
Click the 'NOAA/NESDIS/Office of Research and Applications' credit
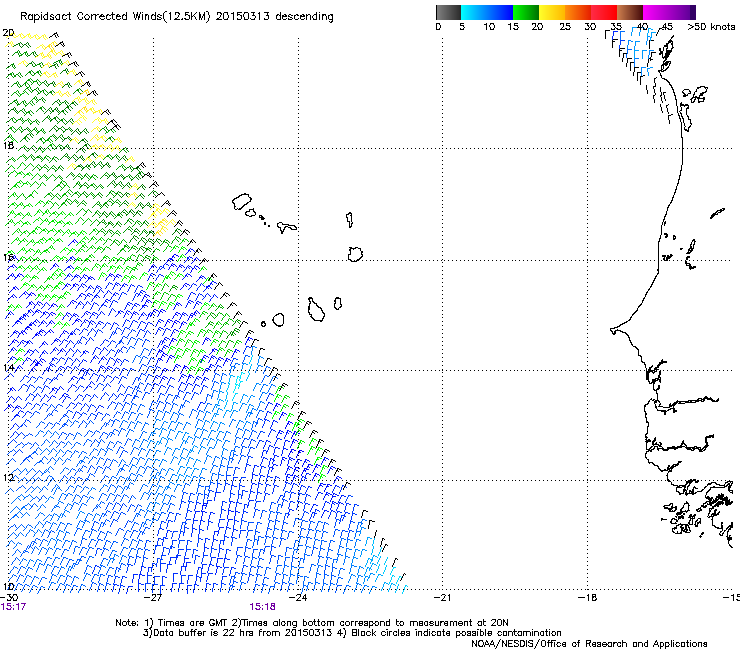(x=589, y=644)
